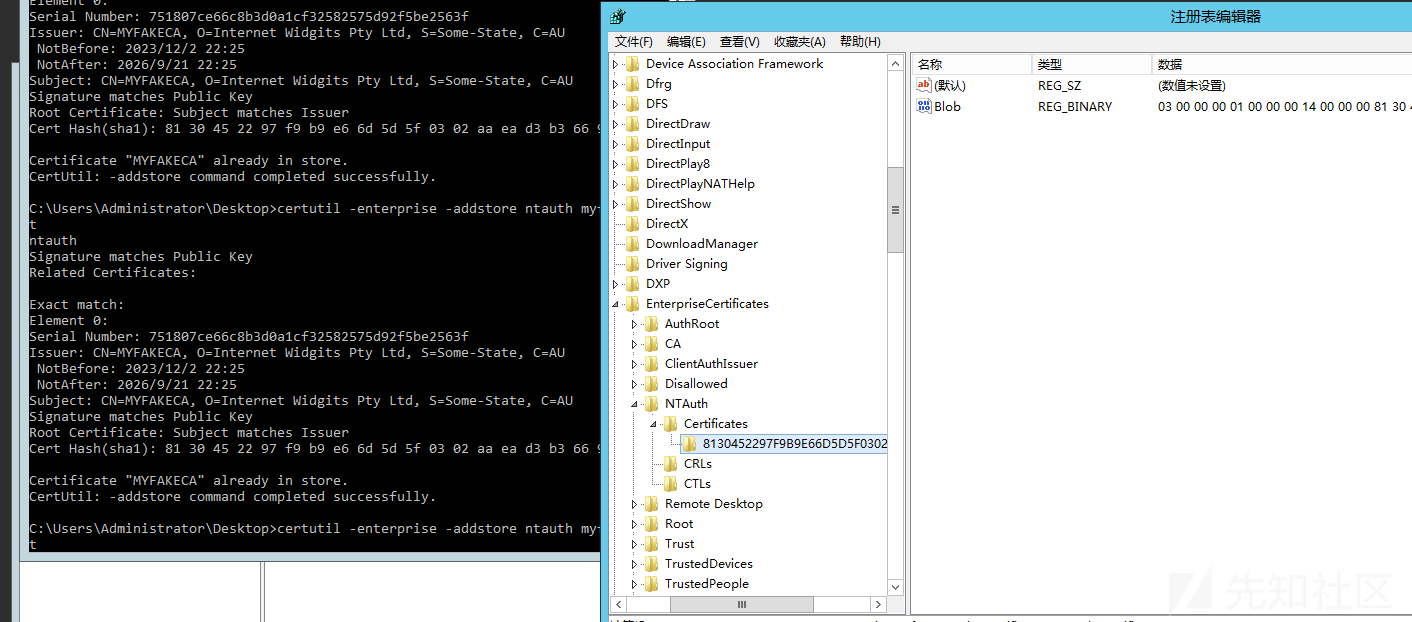The height and width of the screenshot is (622, 1412).
Task: Expand the AuthRoot tree node
Action: pyautogui.click(x=634, y=324)
